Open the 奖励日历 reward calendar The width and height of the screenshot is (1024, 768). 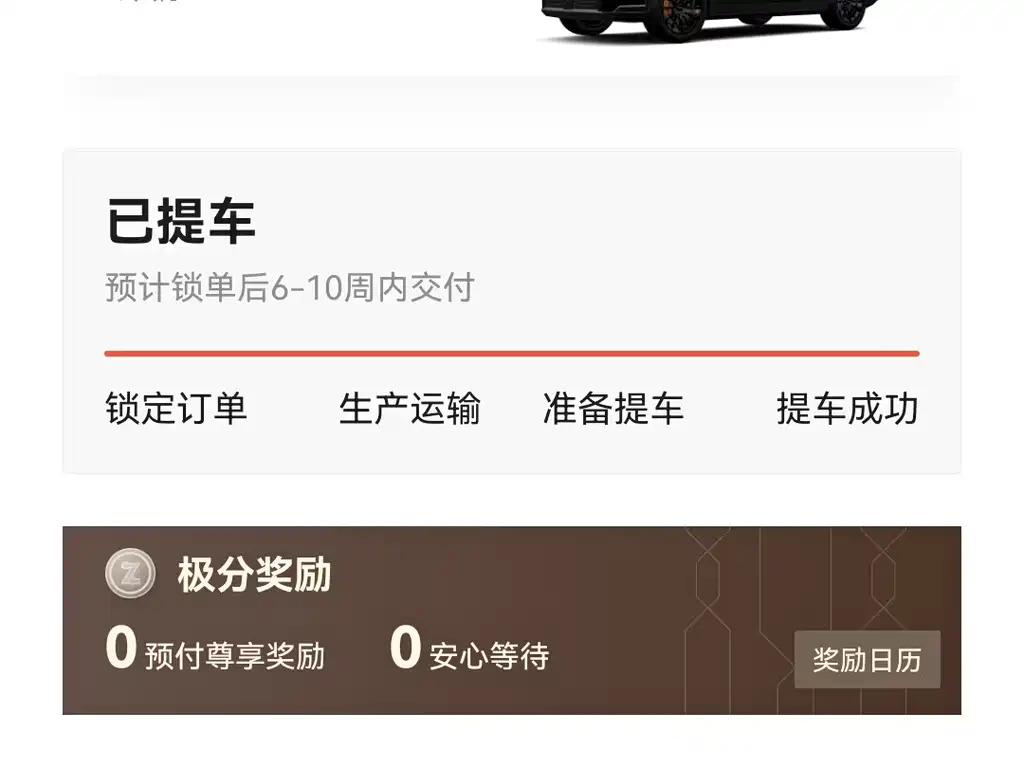(867, 660)
